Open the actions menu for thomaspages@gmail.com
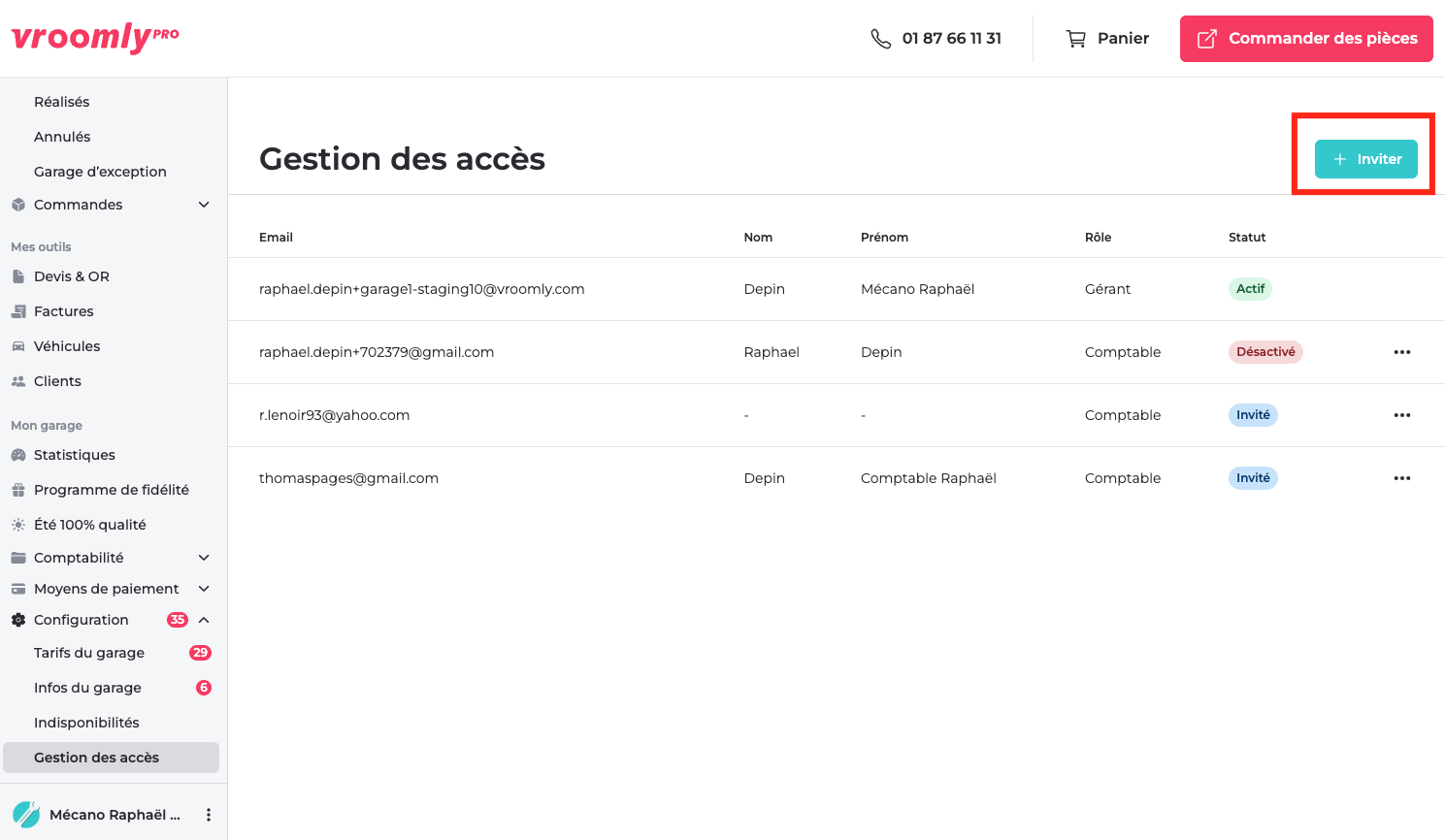 (1402, 478)
